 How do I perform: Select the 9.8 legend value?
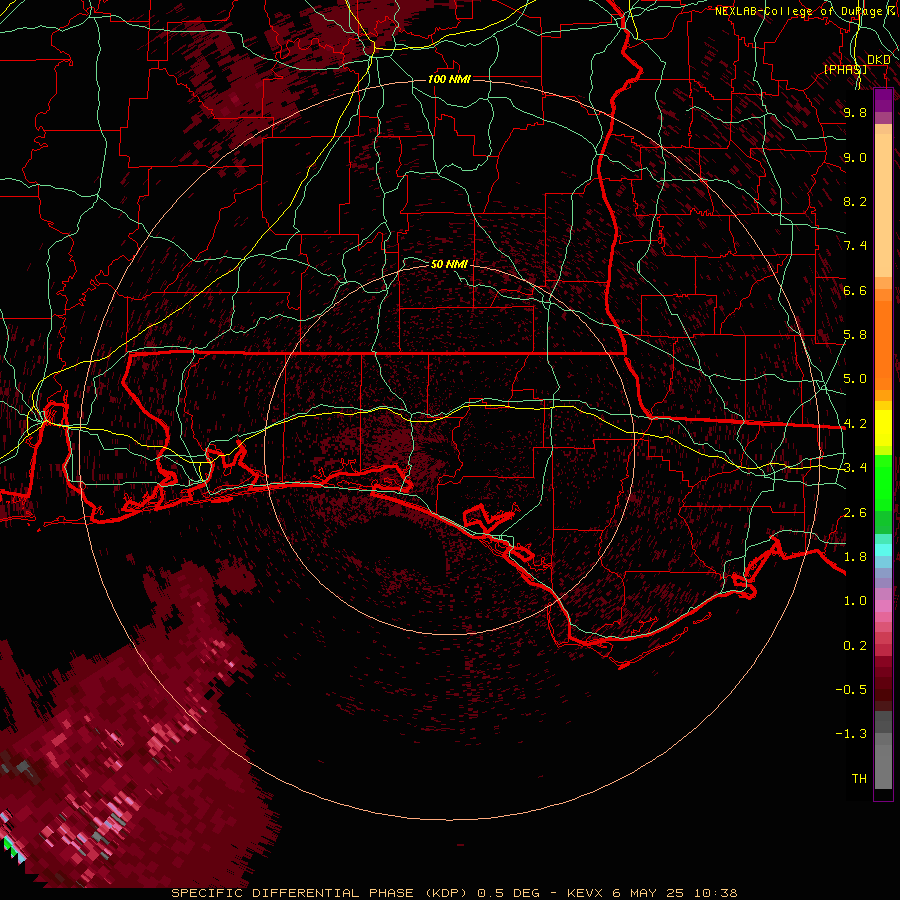855,112
